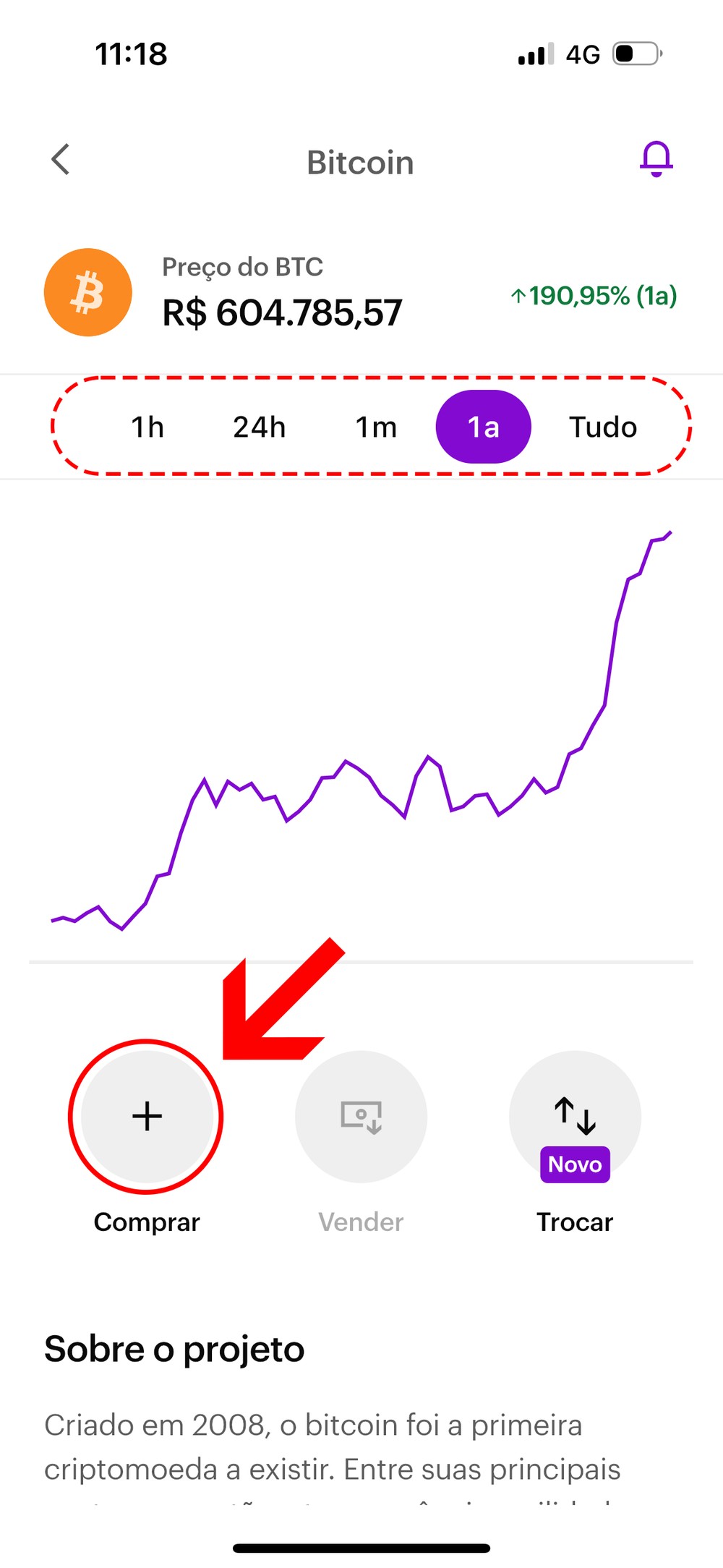Open the Sobre o projeto section
The width and height of the screenshot is (723, 1568).
coord(174,1350)
